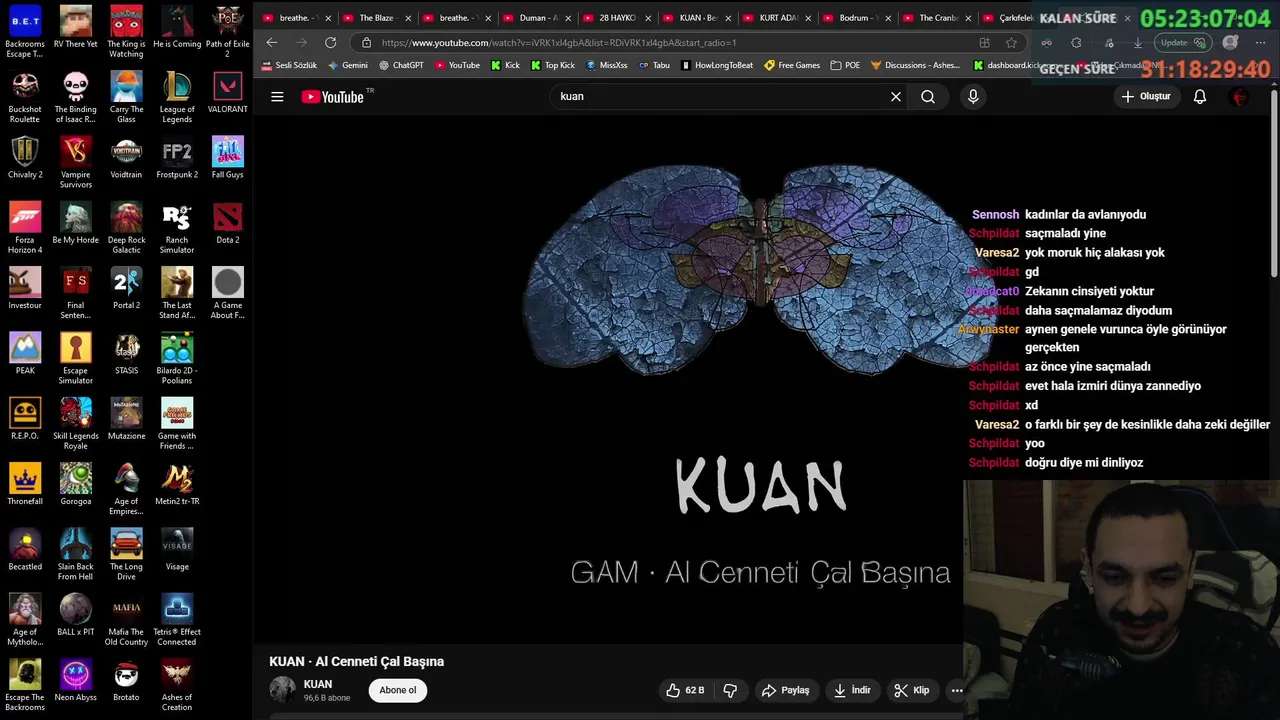The image size is (1280, 720).
Task: Open Neon Abyss desktop icon
Action: [76, 680]
